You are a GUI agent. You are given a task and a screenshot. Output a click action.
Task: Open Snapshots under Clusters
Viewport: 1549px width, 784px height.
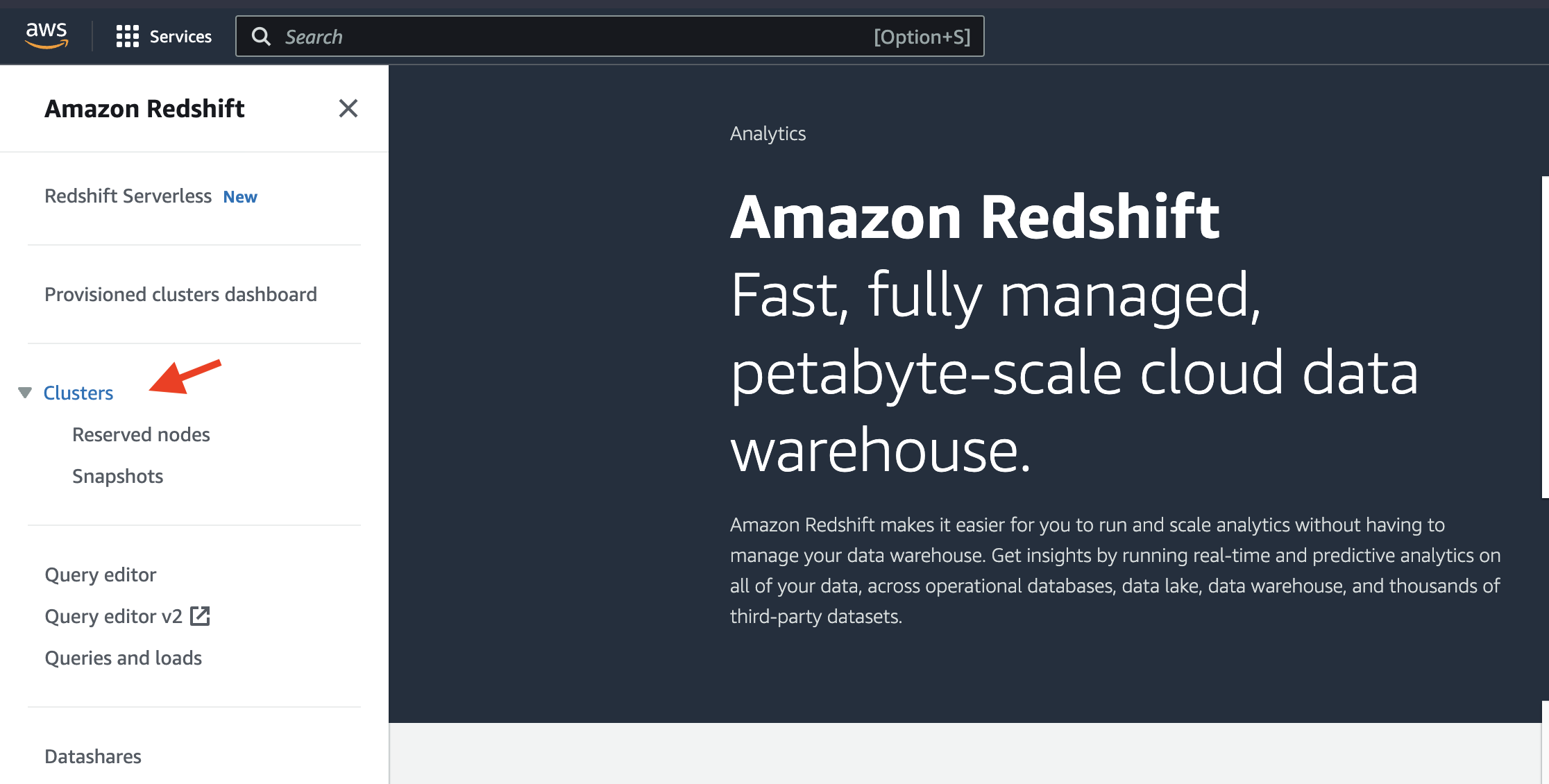coord(118,477)
